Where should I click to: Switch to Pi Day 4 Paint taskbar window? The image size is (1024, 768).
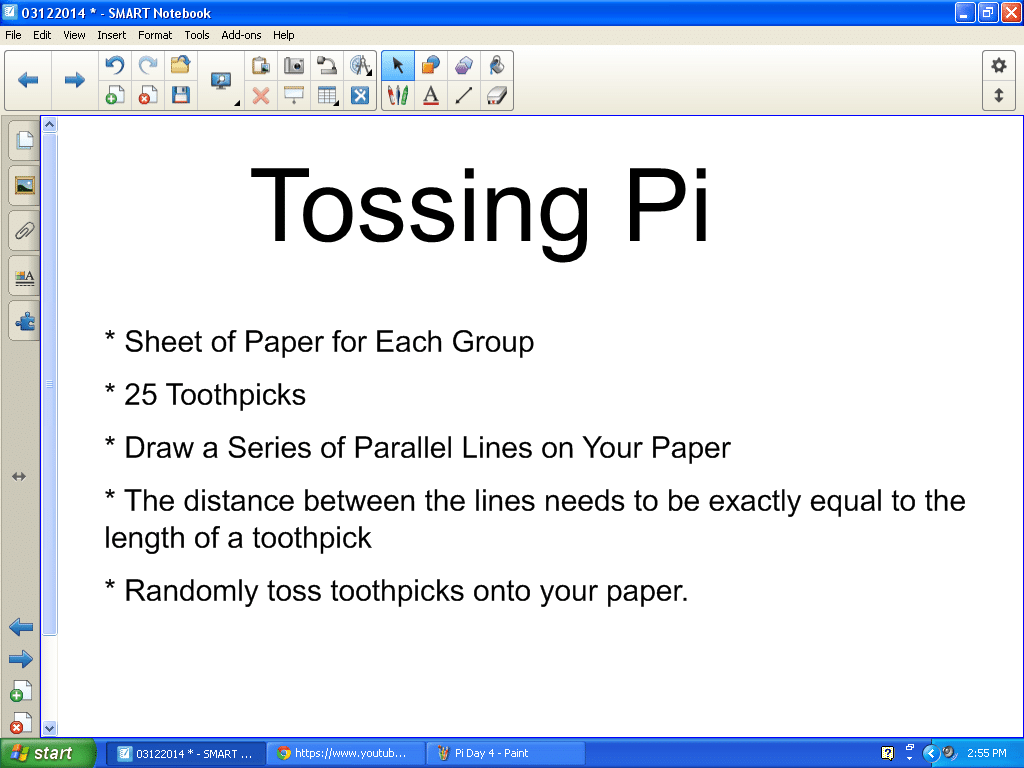pyautogui.click(x=506, y=753)
